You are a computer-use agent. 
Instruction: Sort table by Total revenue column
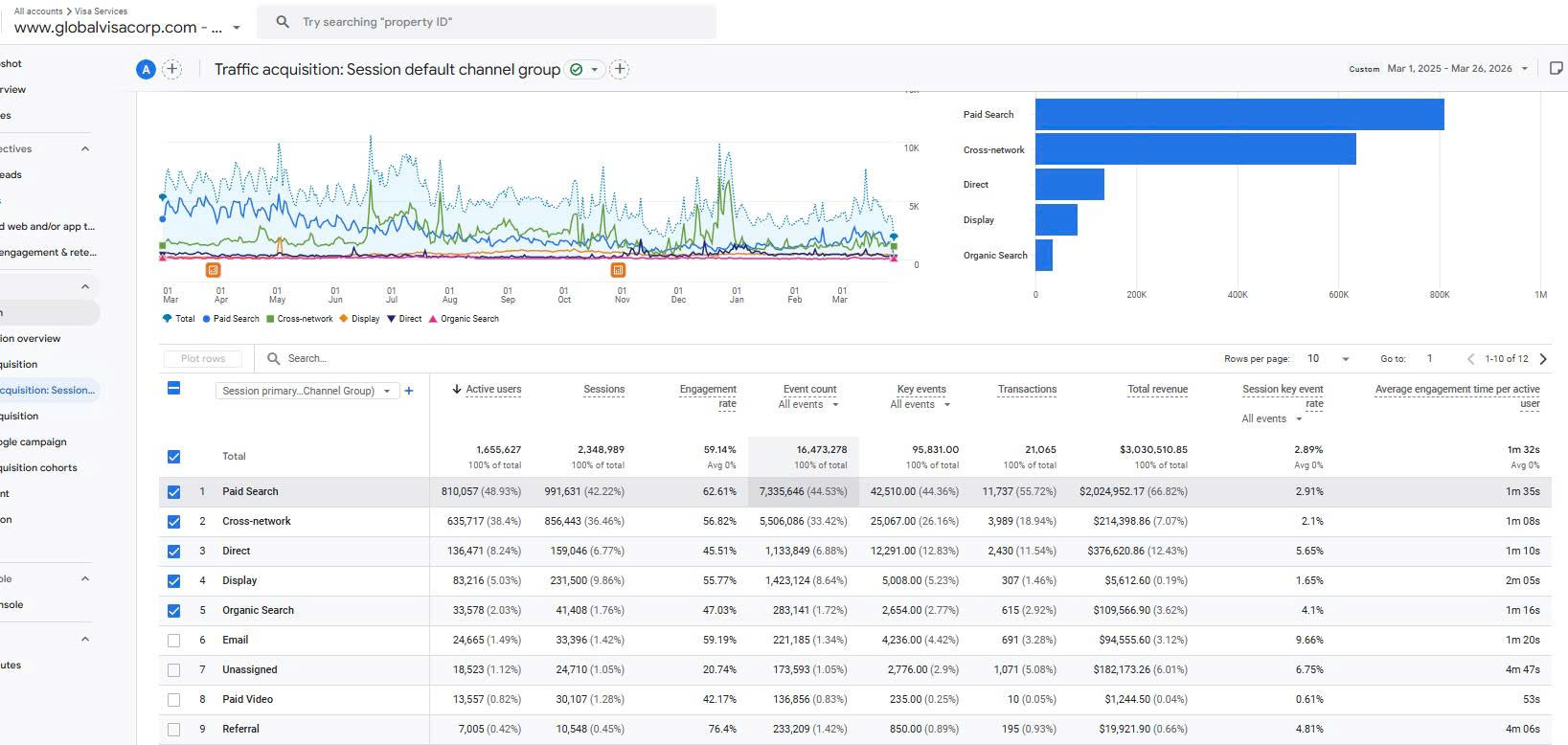(1157, 390)
